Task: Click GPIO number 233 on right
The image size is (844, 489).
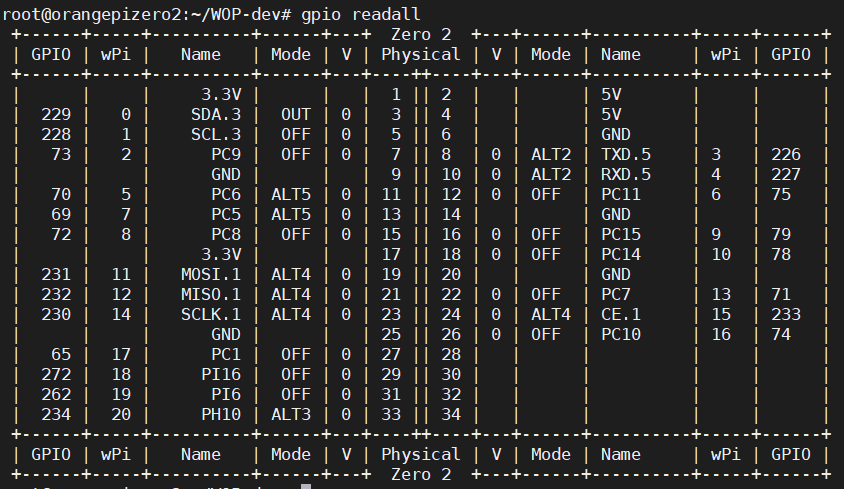Action: 787,313
